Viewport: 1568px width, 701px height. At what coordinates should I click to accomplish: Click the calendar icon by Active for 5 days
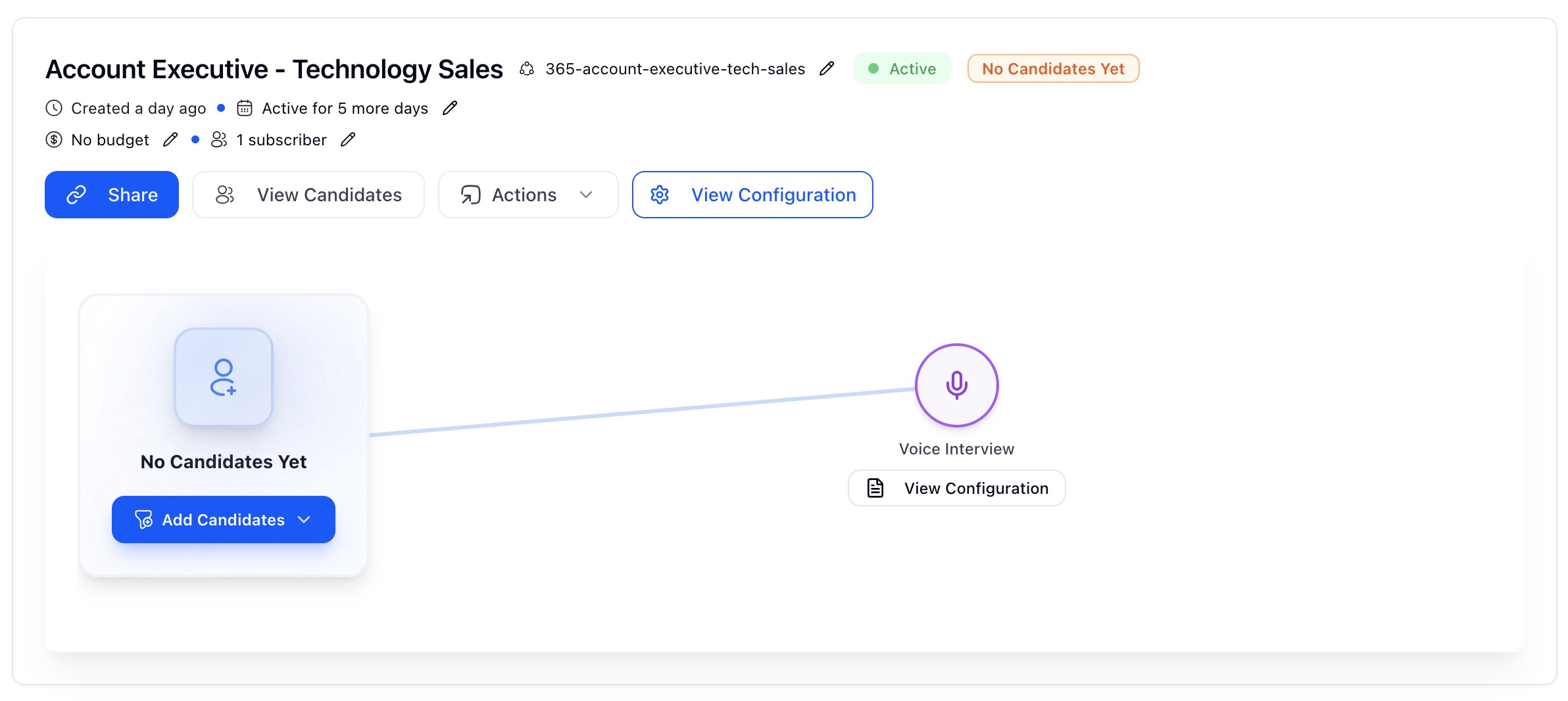click(x=245, y=108)
